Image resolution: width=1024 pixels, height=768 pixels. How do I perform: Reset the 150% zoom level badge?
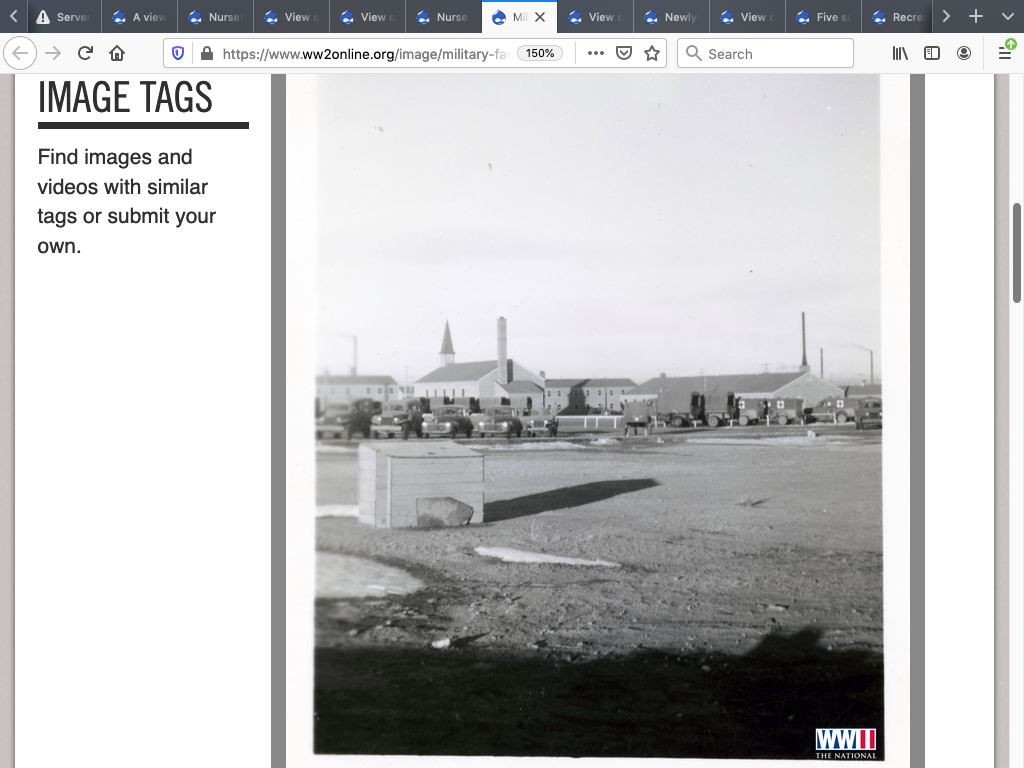tap(540, 54)
